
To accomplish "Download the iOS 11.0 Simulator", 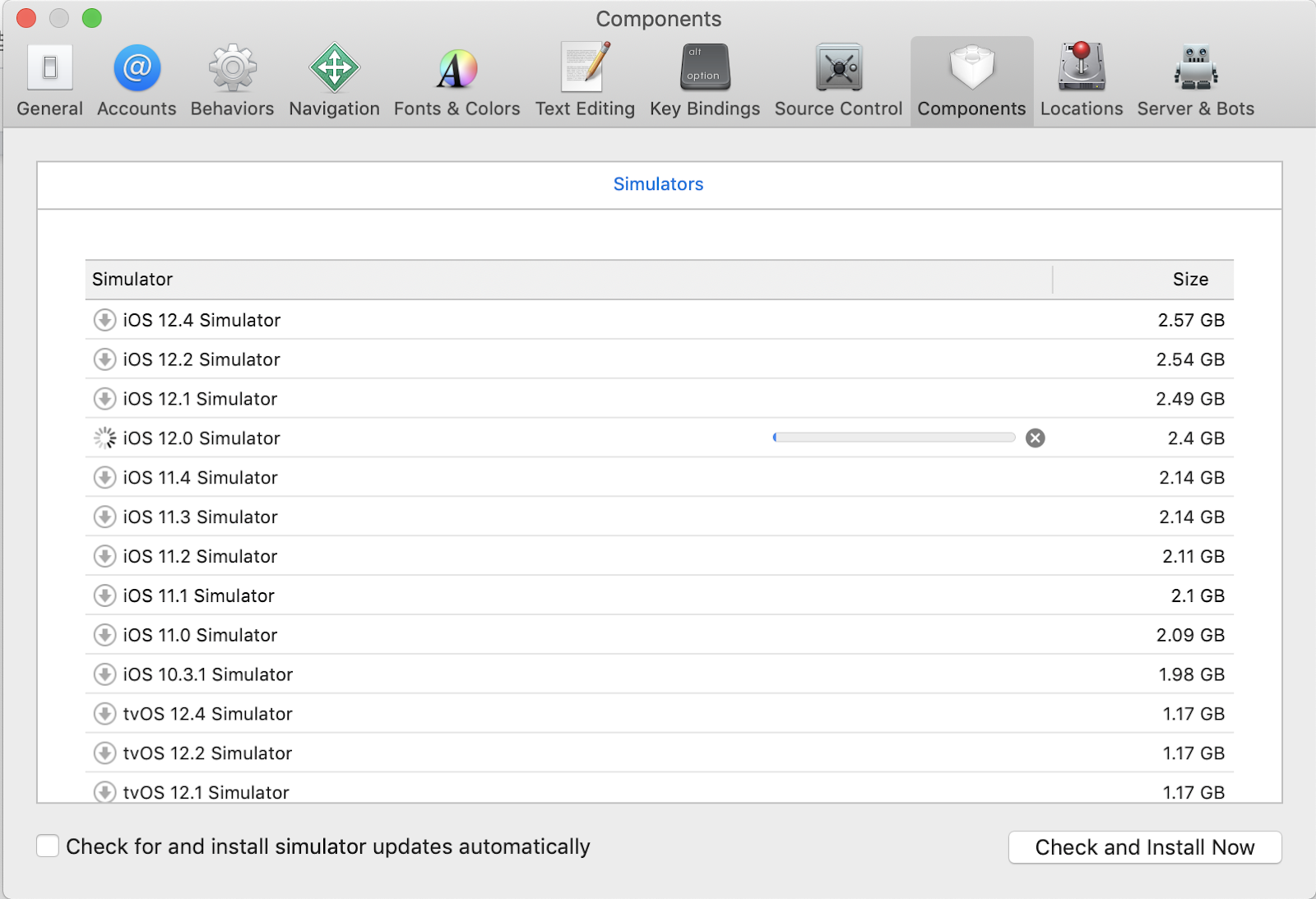I will [104, 635].
